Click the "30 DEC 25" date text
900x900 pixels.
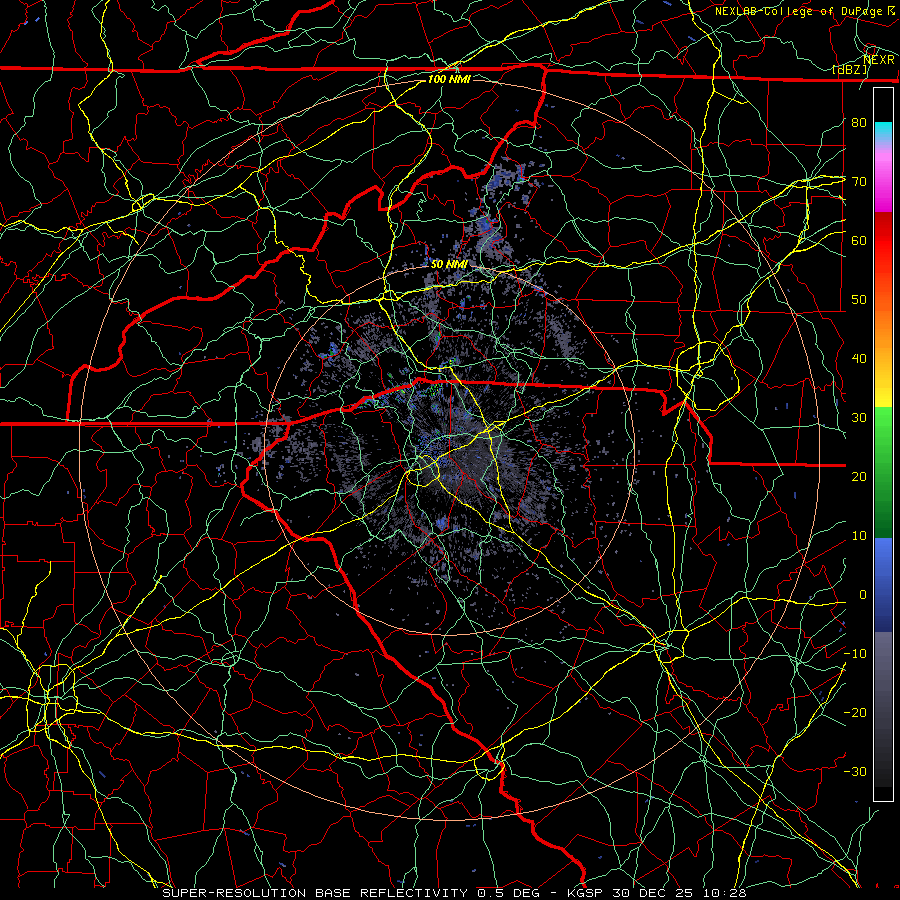click(653, 893)
